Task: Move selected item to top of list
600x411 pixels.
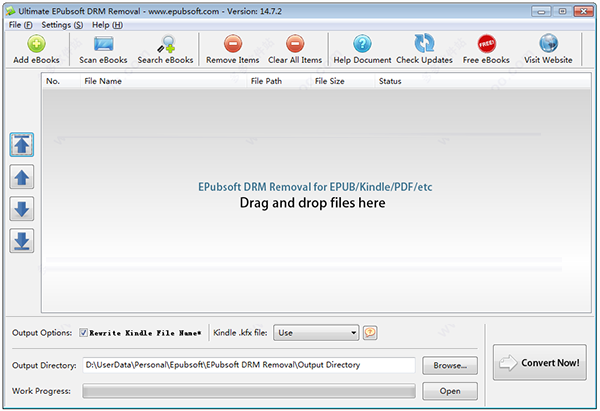Action: (x=22, y=145)
